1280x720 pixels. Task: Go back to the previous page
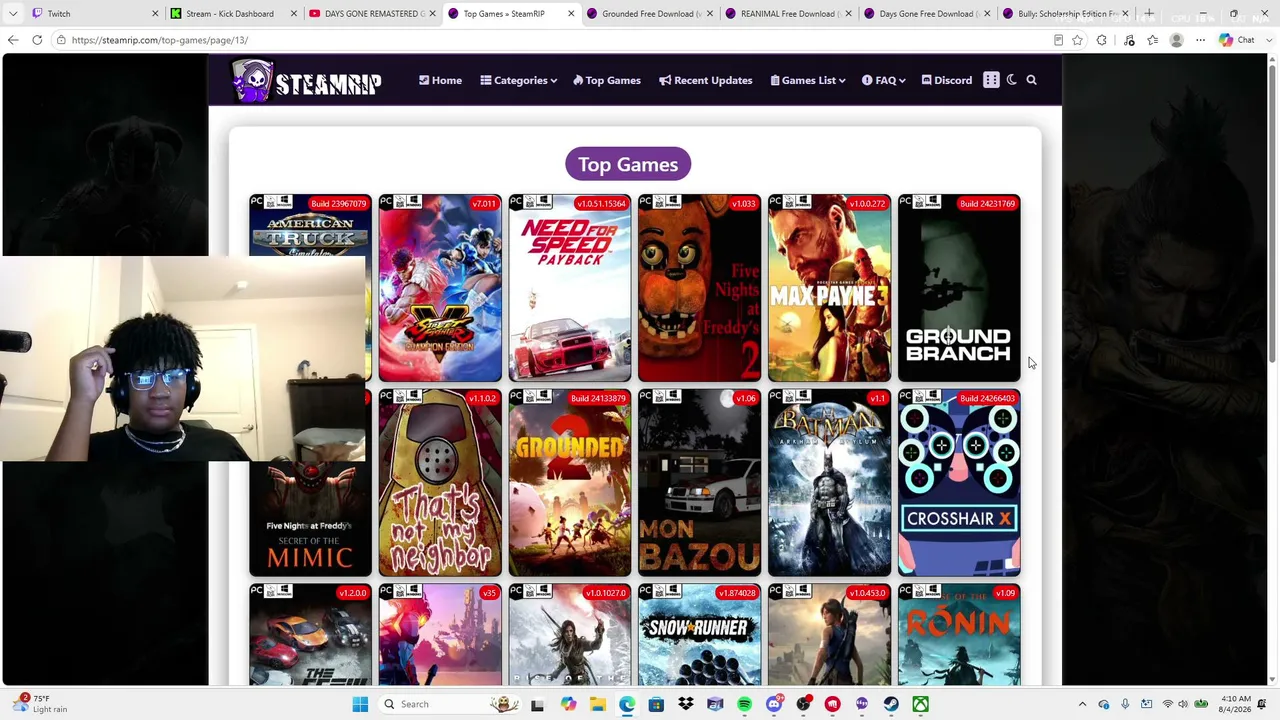[x=13, y=40]
